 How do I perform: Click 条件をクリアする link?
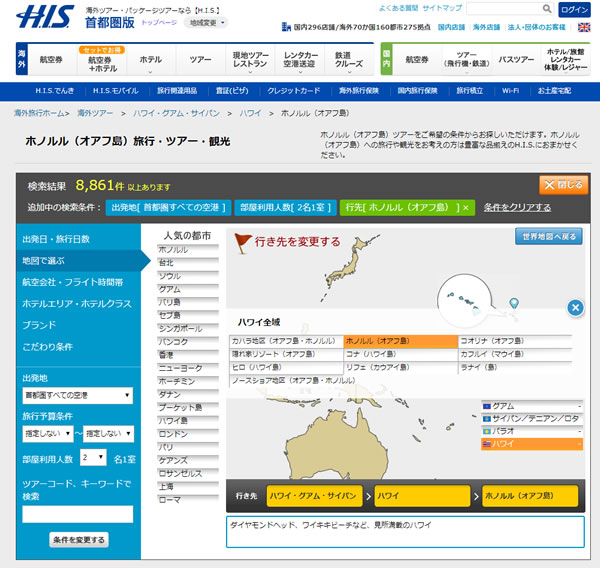517,207
